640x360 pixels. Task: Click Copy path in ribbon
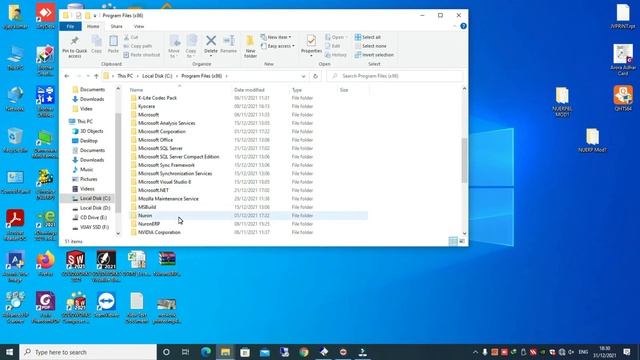[138, 46]
